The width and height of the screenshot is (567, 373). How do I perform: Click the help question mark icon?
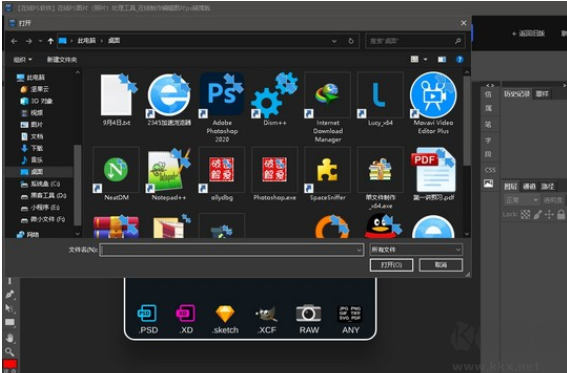(460, 60)
